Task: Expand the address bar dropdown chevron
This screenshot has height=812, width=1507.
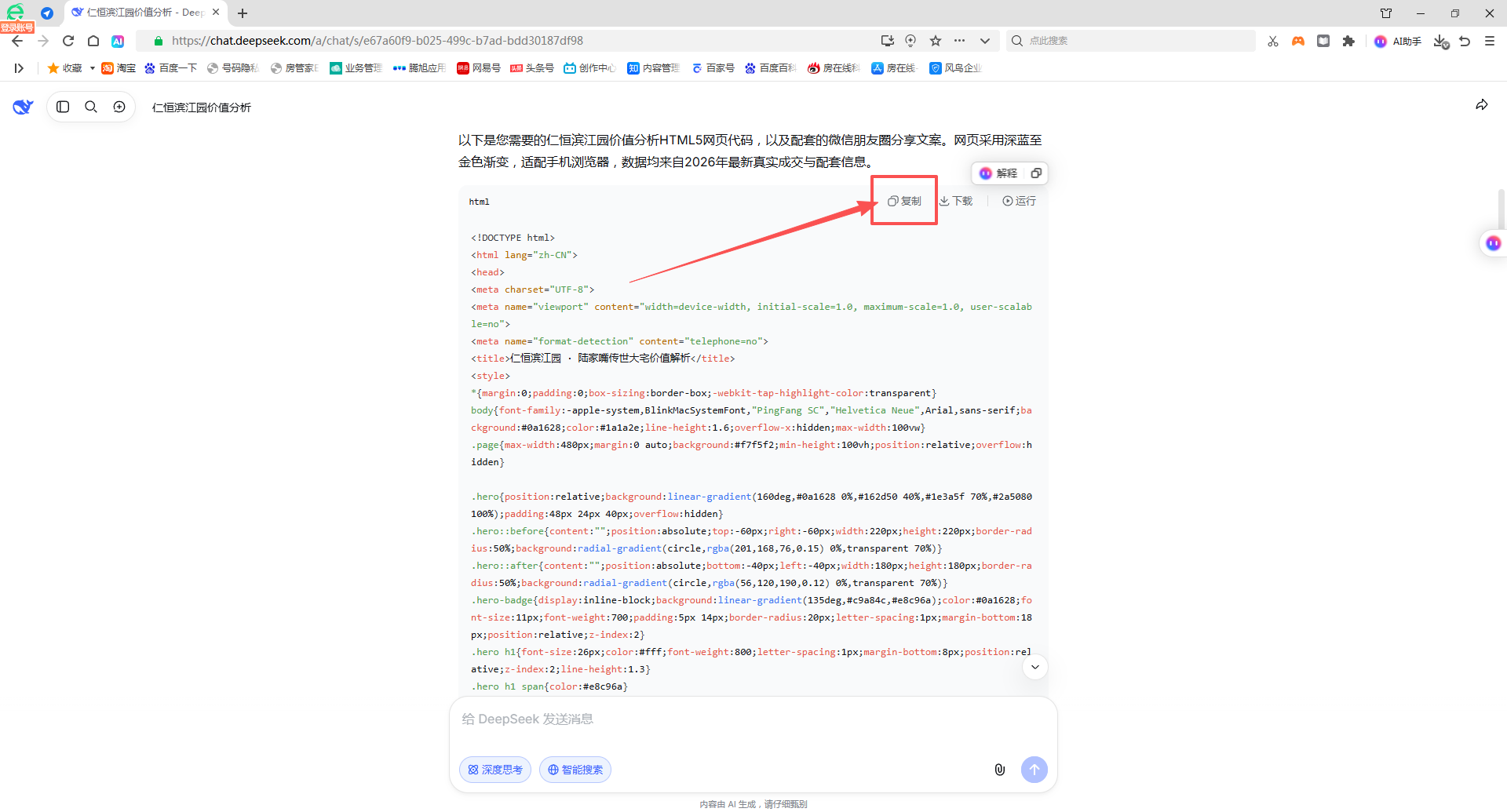Action: [x=985, y=41]
